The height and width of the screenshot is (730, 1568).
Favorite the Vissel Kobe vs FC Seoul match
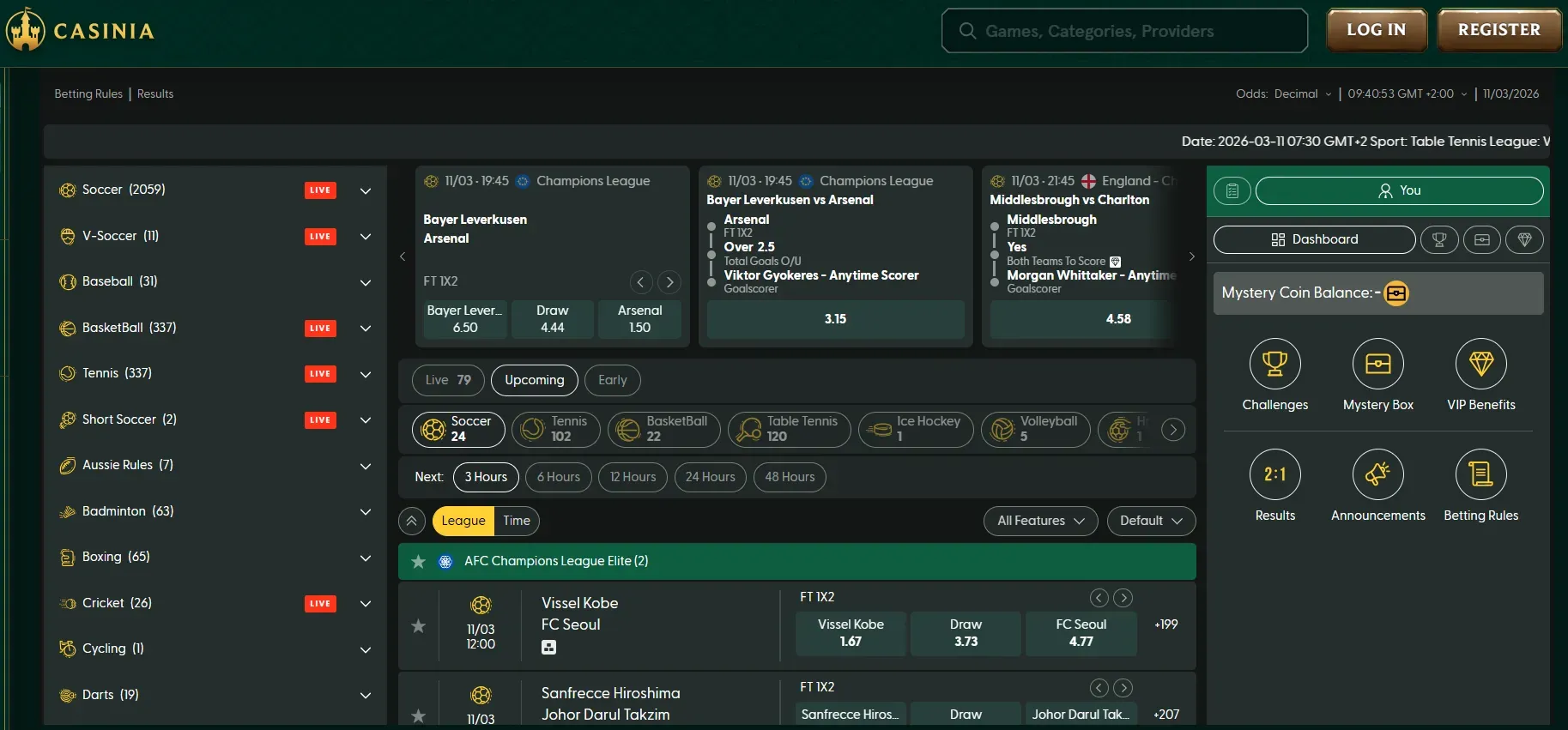pos(418,626)
